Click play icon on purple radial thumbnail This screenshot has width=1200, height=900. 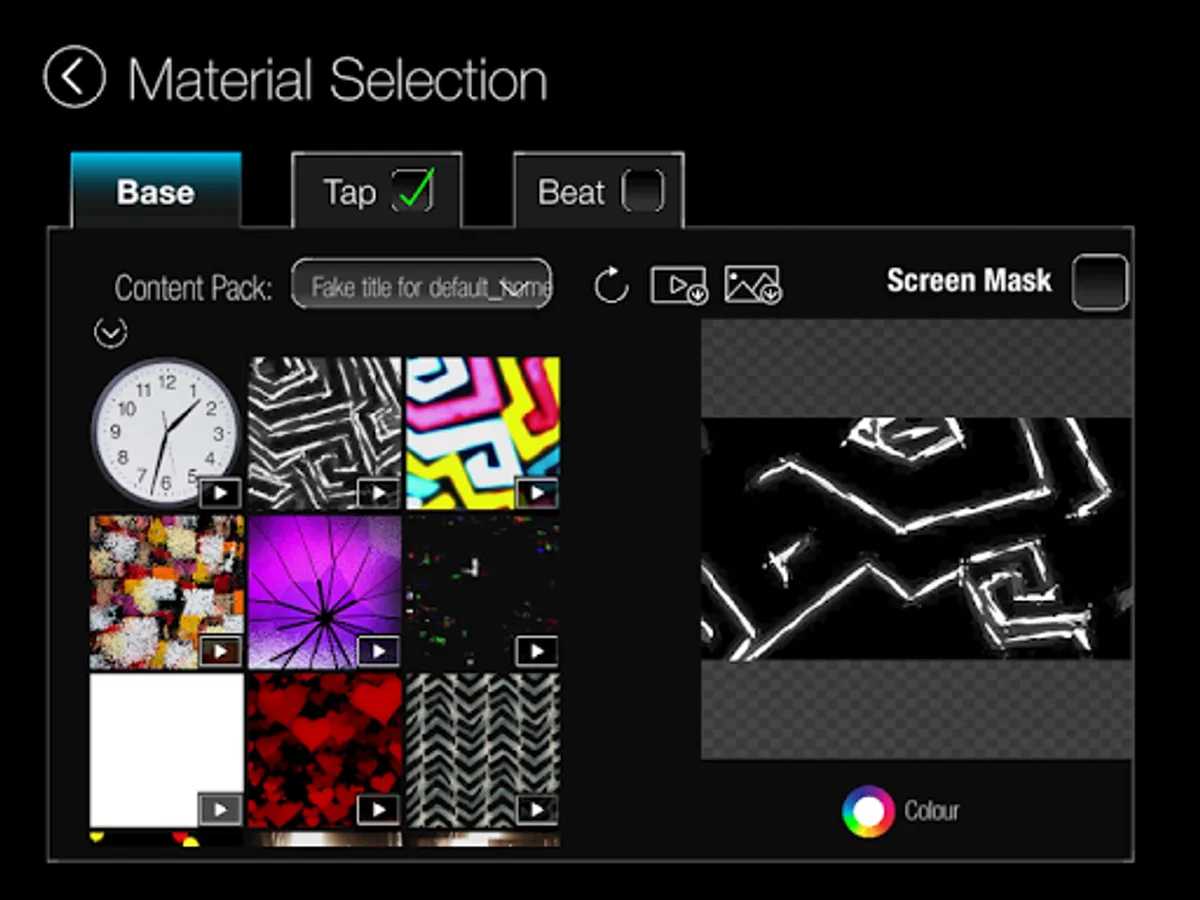tap(379, 651)
